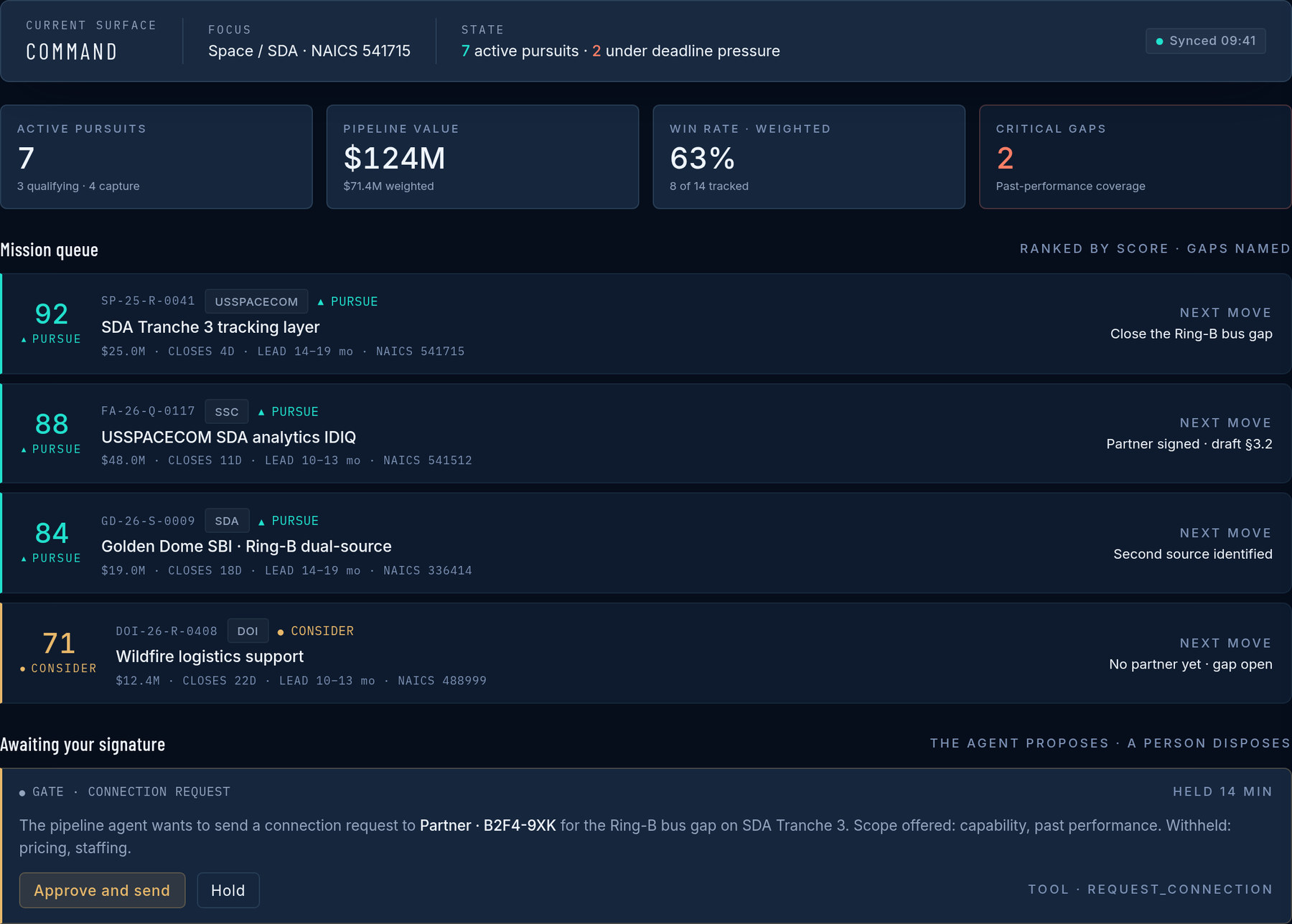Click 'Partner signed · draft §3.2' next move
This screenshot has height=924, width=1292.
click(1189, 444)
